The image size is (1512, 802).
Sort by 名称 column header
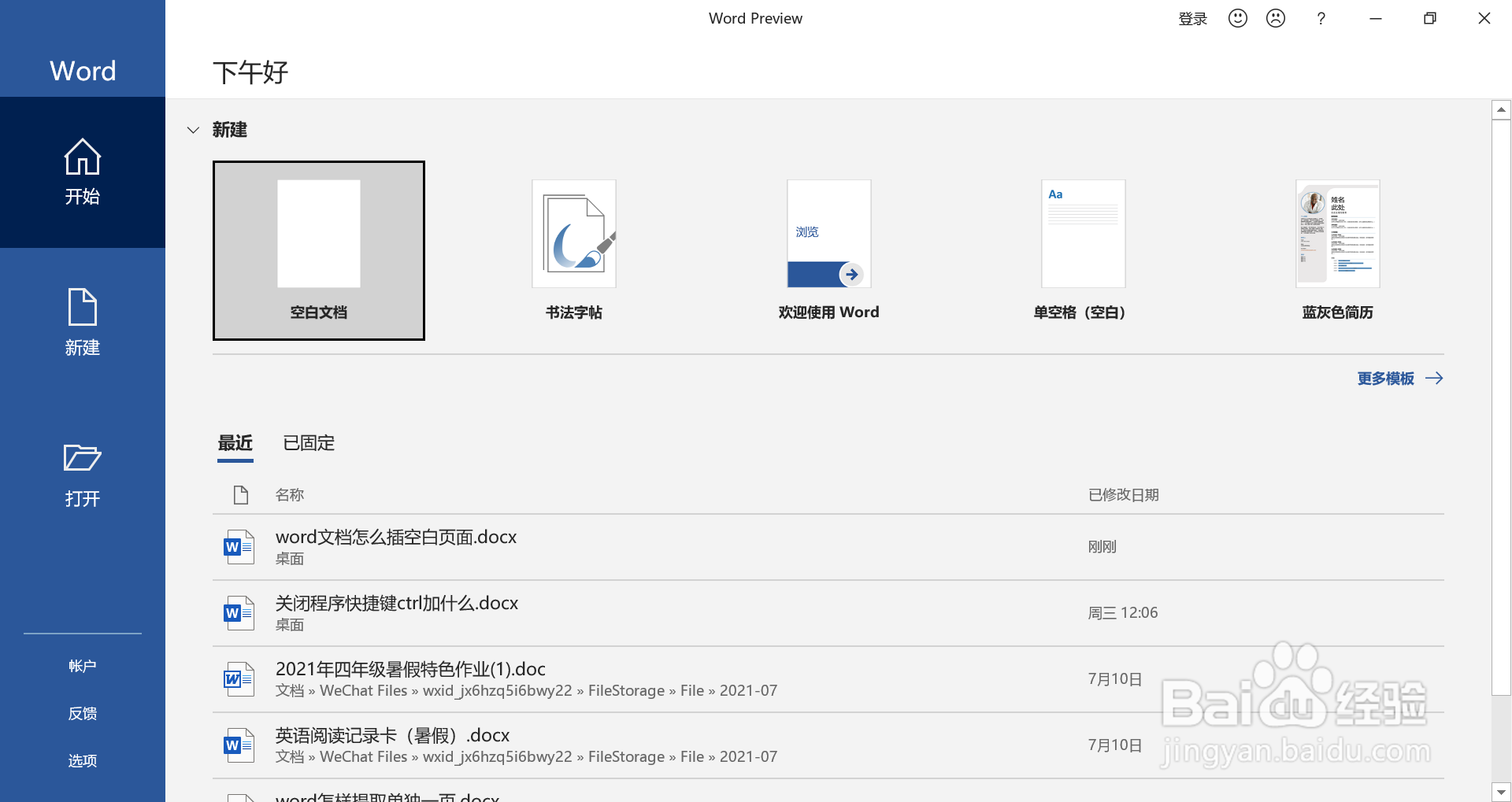click(x=290, y=495)
